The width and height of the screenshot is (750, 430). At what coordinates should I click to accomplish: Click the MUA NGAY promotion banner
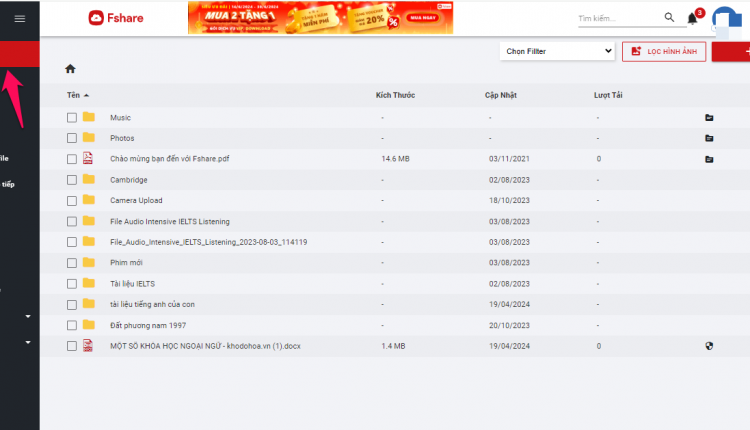(320, 18)
